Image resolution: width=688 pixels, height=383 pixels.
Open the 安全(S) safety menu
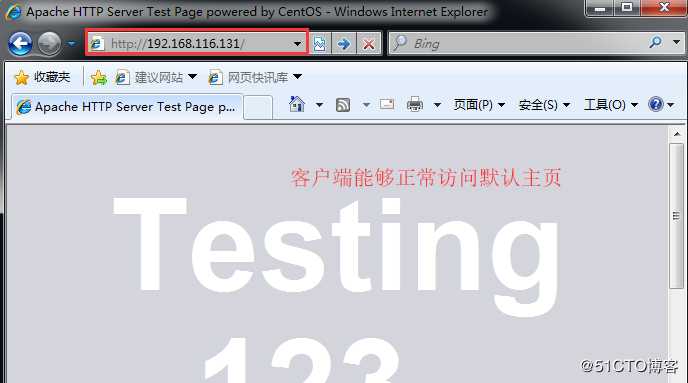[x=544, y=105]
